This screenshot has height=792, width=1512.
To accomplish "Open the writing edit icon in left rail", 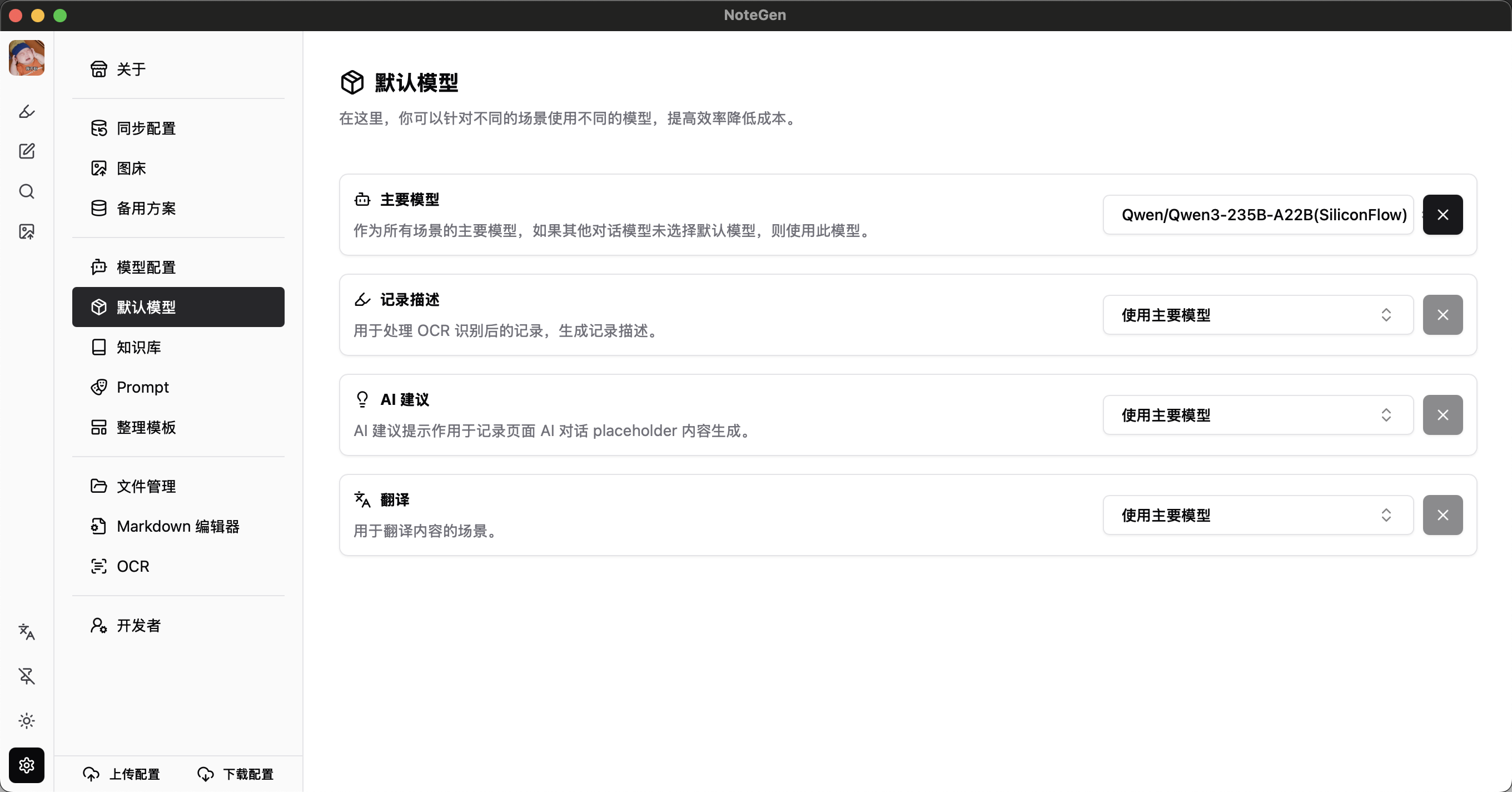I will tap(27, 151).
